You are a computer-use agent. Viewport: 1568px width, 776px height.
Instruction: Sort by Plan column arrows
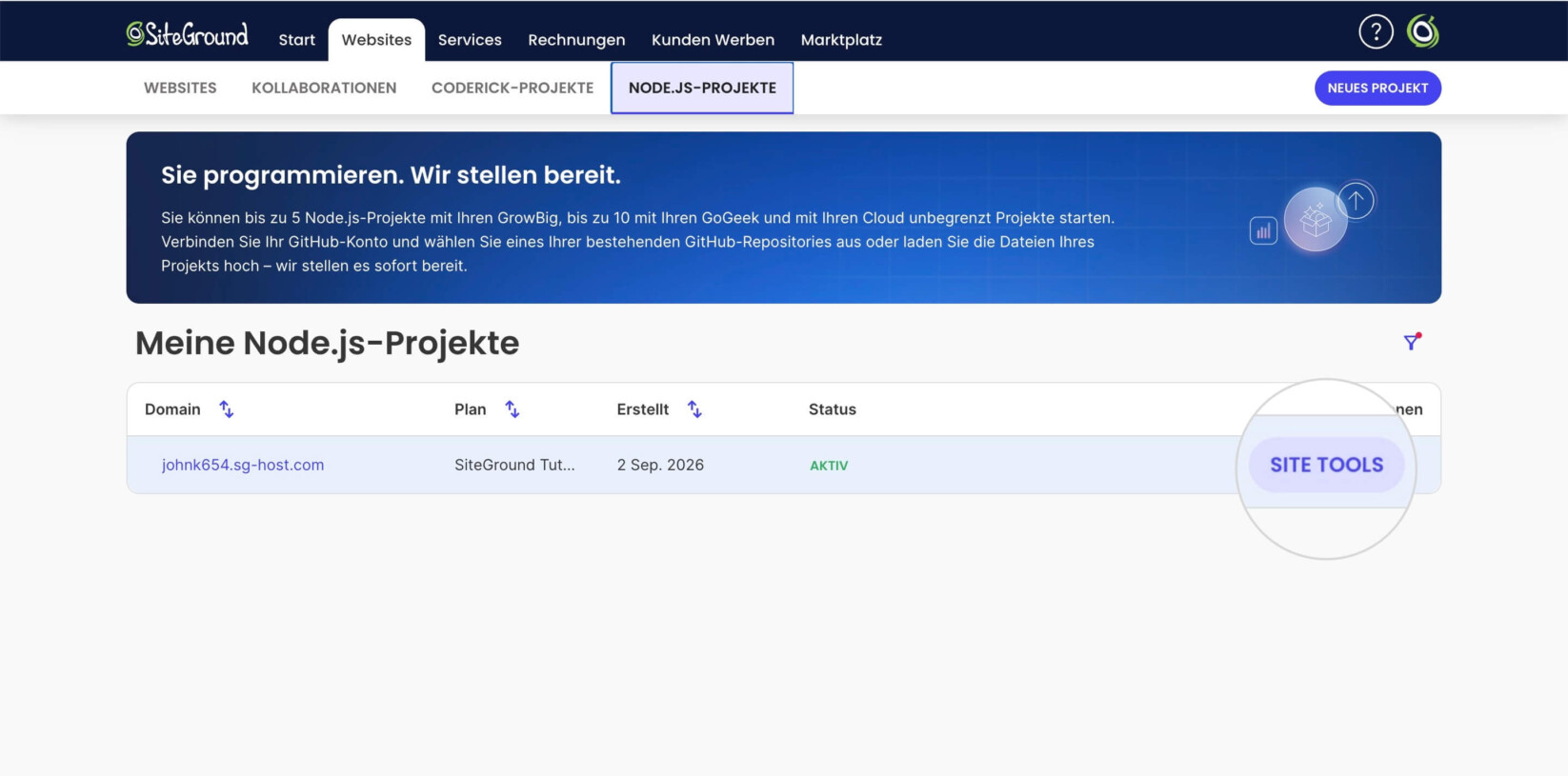513,409
